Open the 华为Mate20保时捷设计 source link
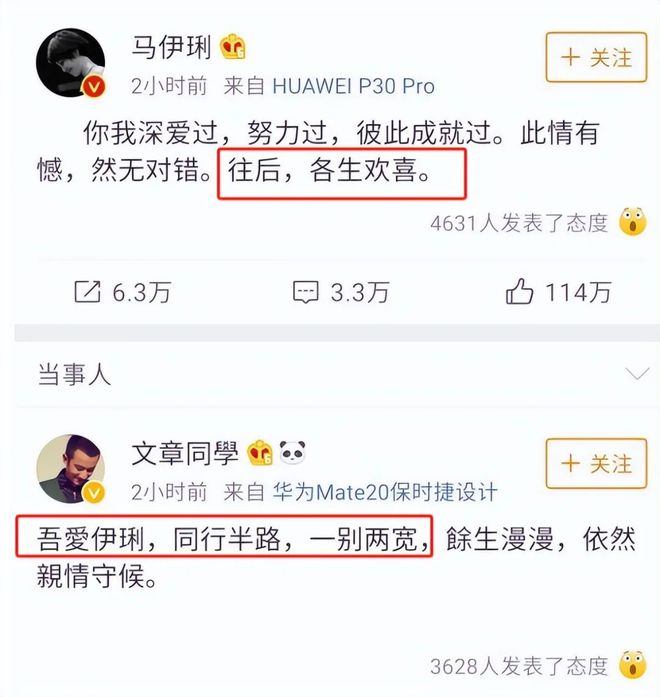660x697 pixels. click(385, 492)
